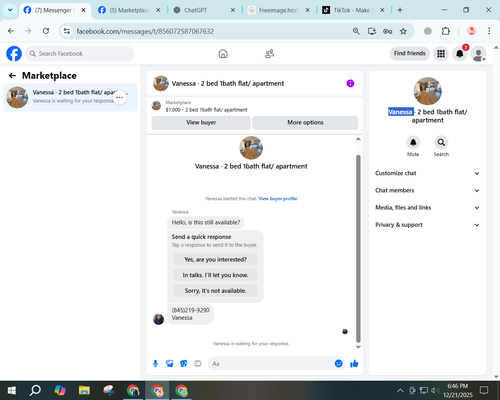Send "In talks. I'll let you know."

(x=215, y=275)
